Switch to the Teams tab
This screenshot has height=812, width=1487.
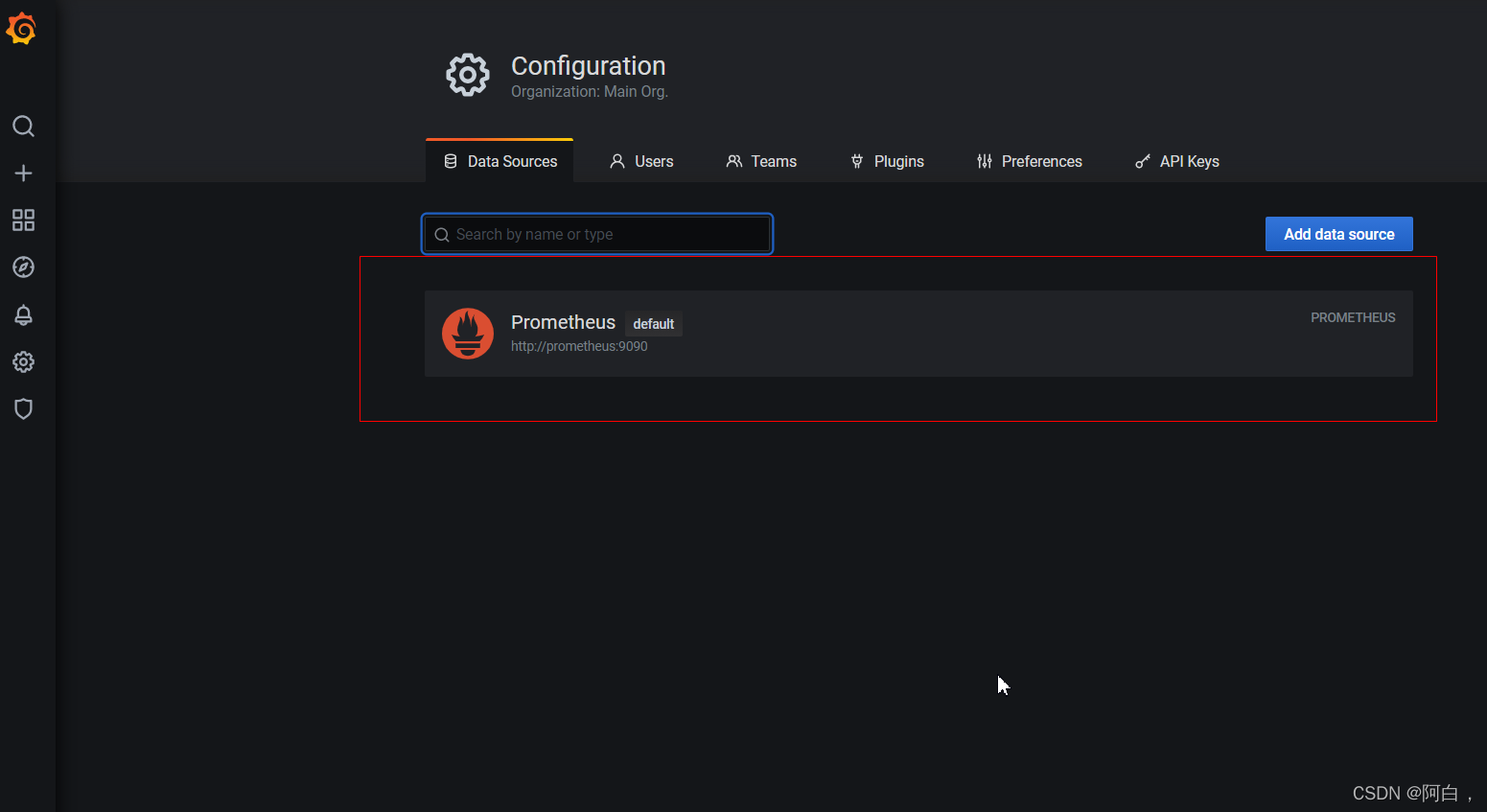[x=761, y=161]
